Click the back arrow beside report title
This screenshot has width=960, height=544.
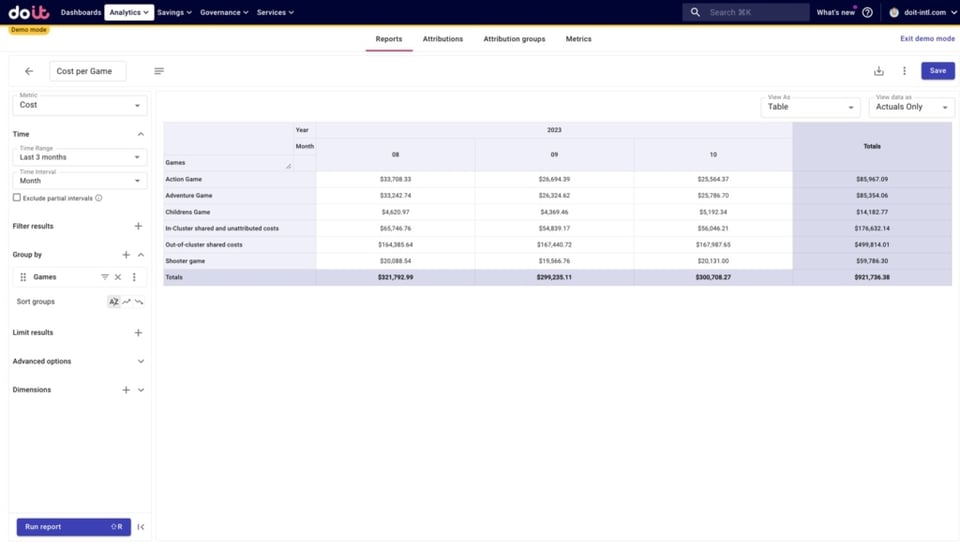click(x=29, y=71)
